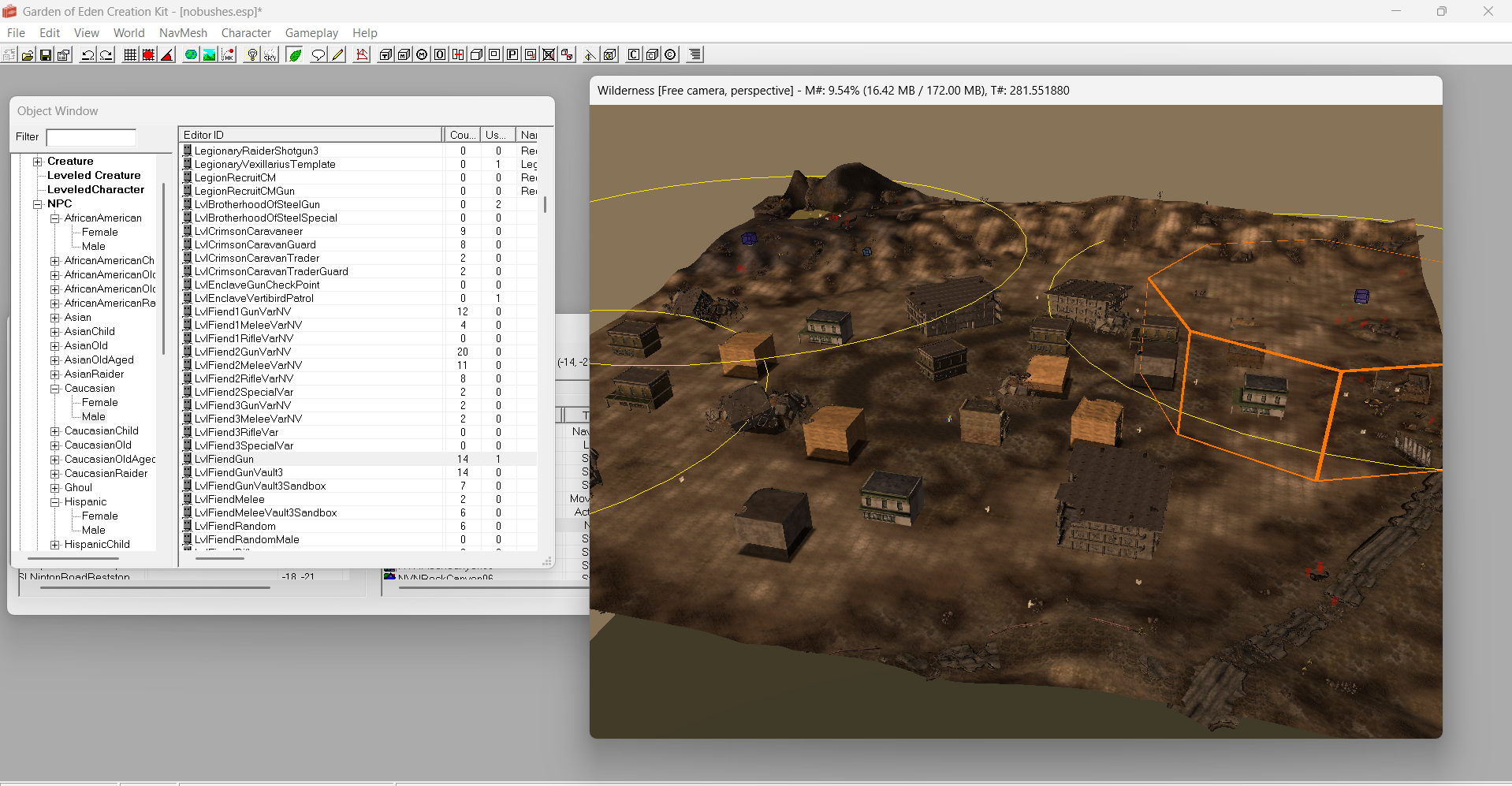Sort by the Editor ID column header

click(311, 135)
